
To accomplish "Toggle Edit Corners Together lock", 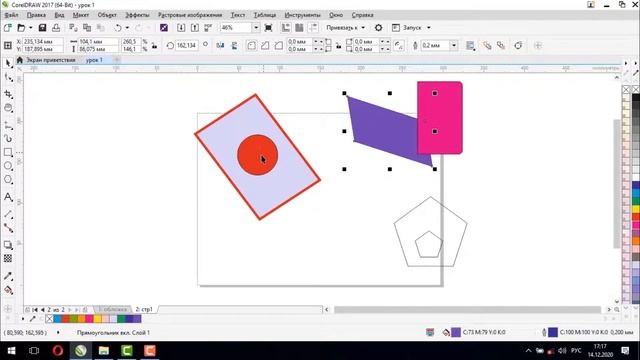I will coord(338,45).
